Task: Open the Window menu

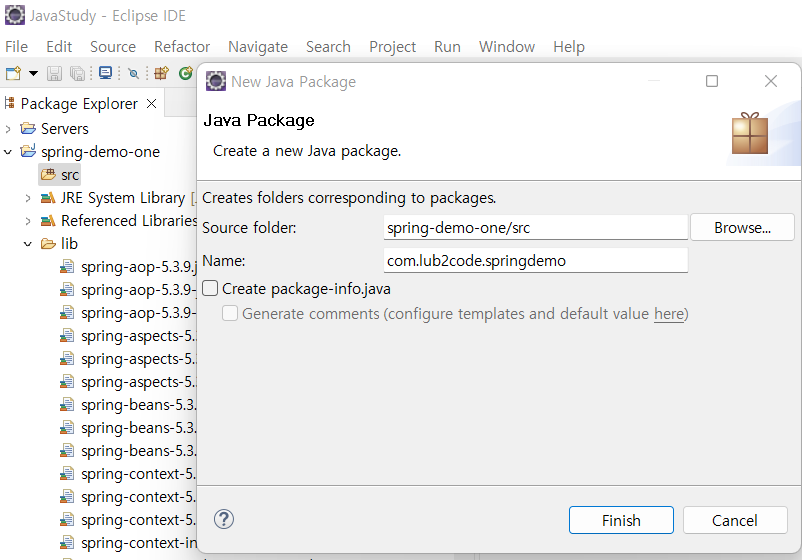Action: (507, 47)
